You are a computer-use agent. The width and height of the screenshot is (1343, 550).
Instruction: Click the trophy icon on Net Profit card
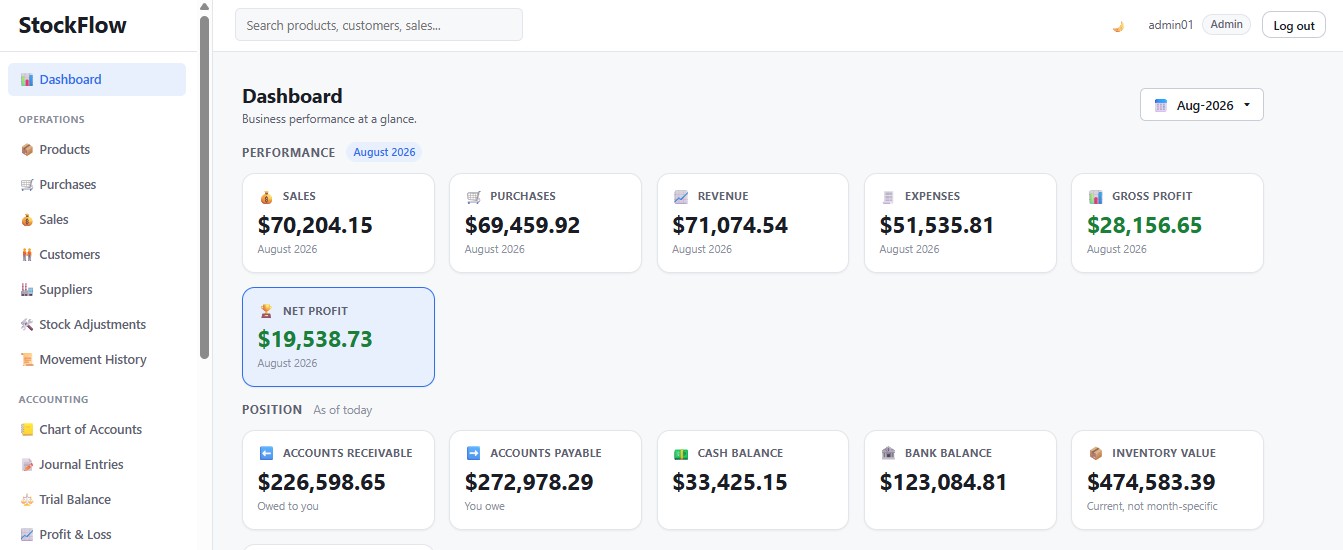(265, 312)
